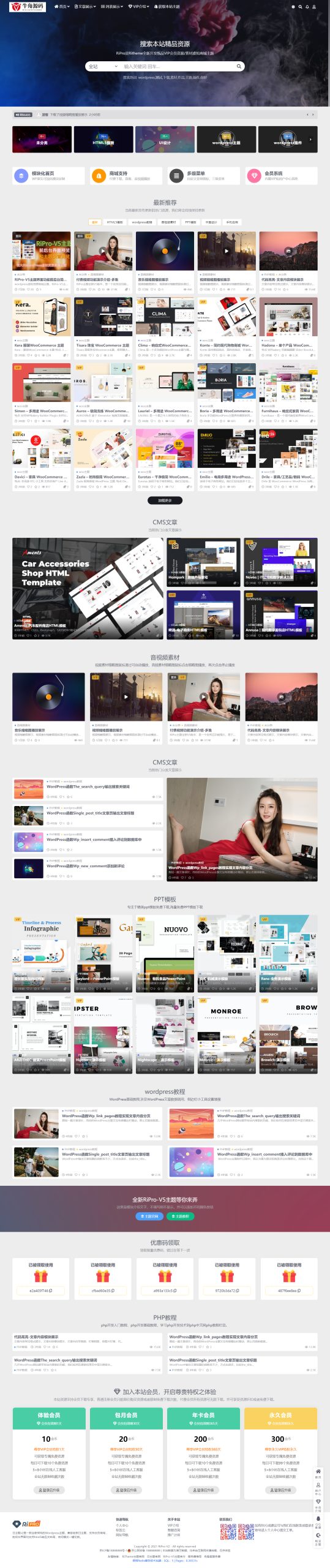
Task: Select the 最新 filter tab
Action: pos(94,222)
